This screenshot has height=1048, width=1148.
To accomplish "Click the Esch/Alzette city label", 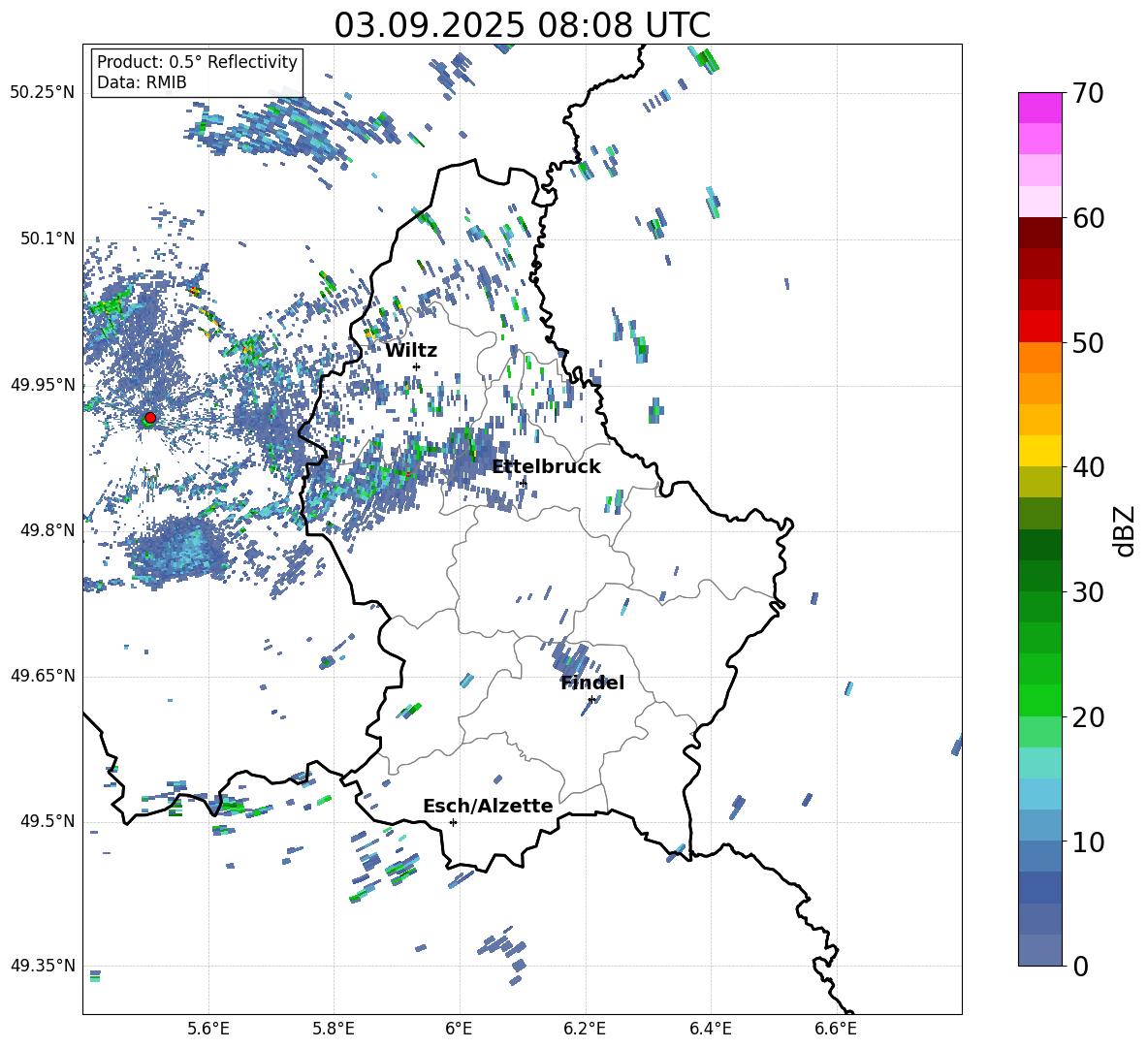I will point(488,806).
